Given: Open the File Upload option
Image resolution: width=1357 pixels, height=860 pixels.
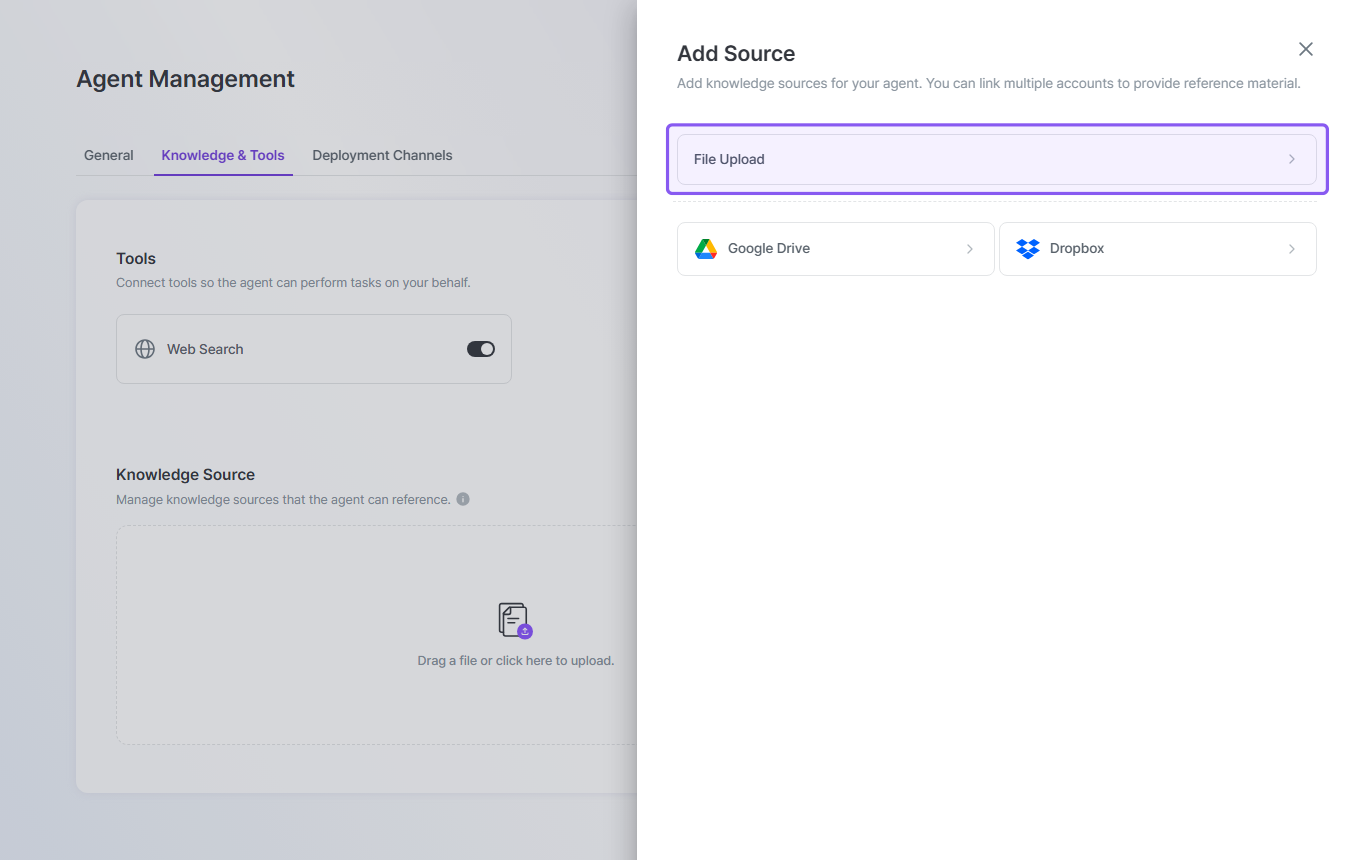Looking at the screenshot, I should 997,159.
